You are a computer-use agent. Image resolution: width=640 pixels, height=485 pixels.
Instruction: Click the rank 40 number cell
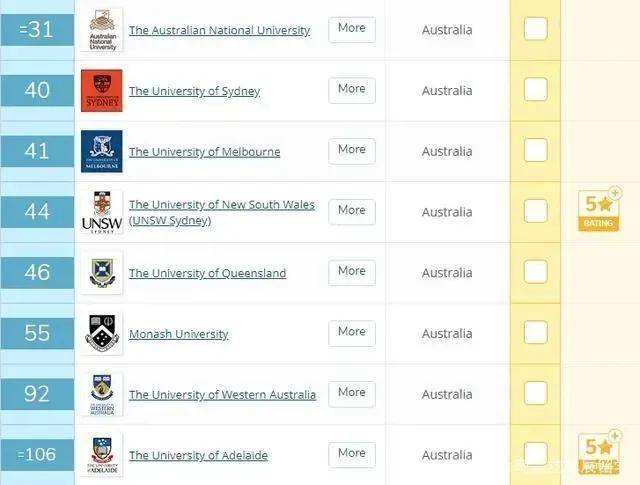(x=37, y=90)
